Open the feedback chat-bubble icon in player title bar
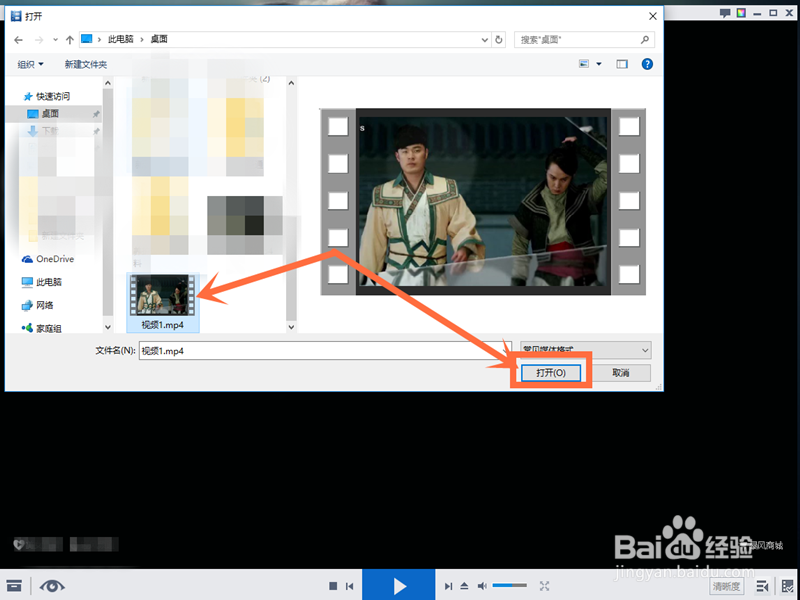 coord(724,13)
